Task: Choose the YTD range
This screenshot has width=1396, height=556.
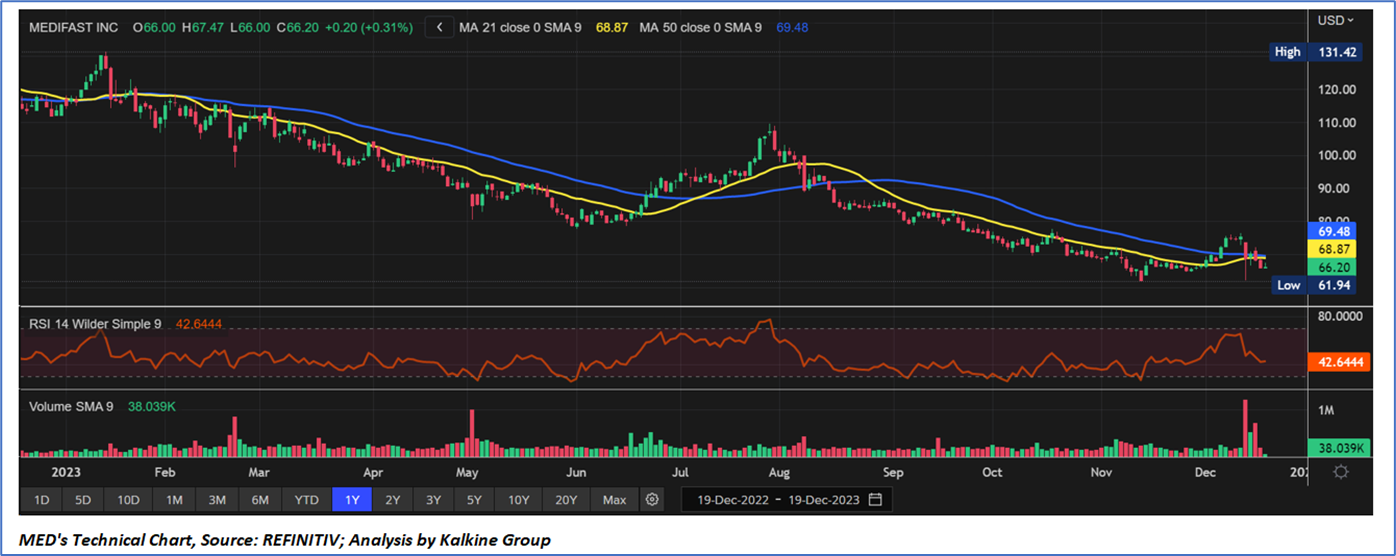Action: pos(307,499)
